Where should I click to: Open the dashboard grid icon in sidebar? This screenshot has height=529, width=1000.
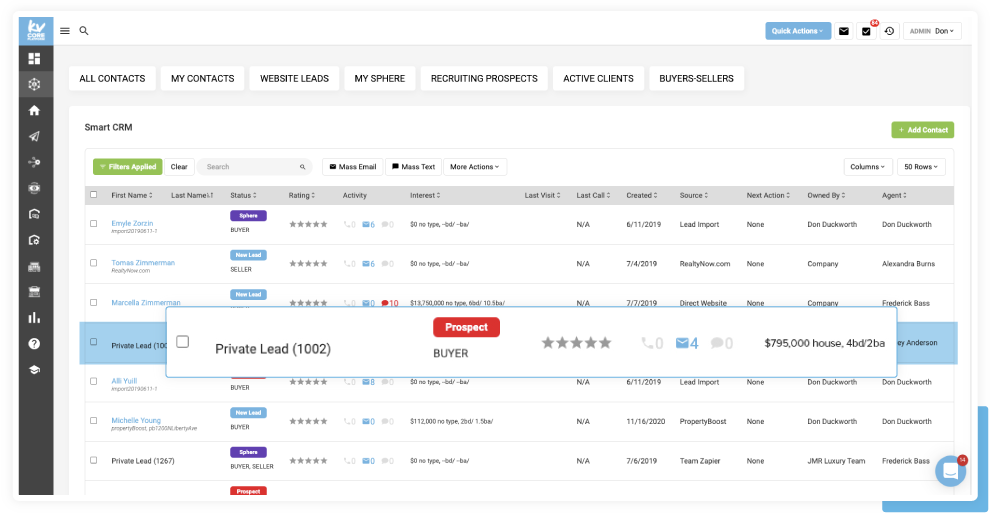pyautogui.click(x=34, y=59)
